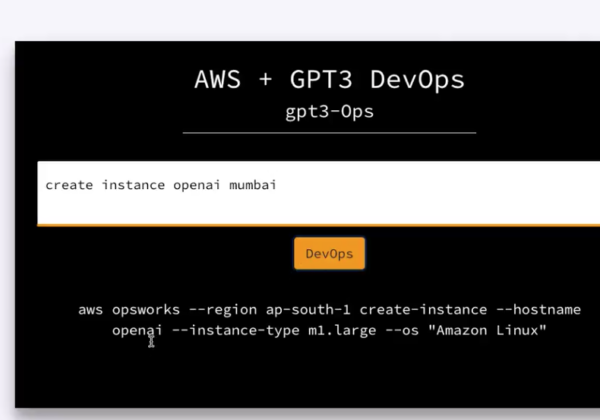Click the orange DevOps button
600x420 pixels.
(329, 253)
